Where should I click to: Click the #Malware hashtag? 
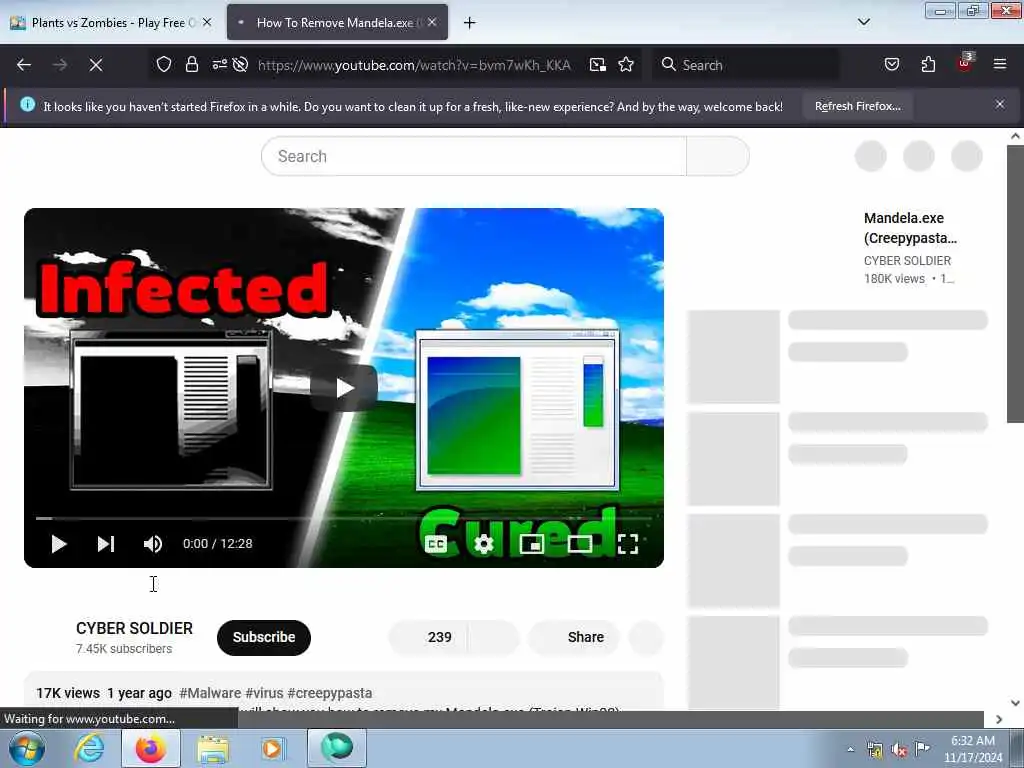210,693
